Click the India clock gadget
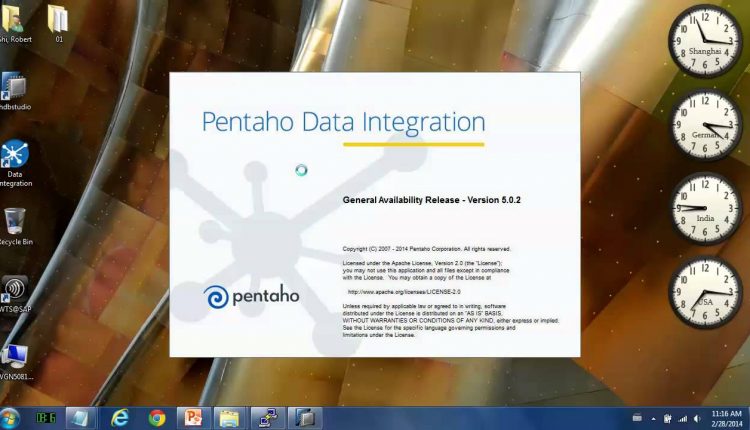The height and width of the screenshot is (430, 750). click(705, 209)
